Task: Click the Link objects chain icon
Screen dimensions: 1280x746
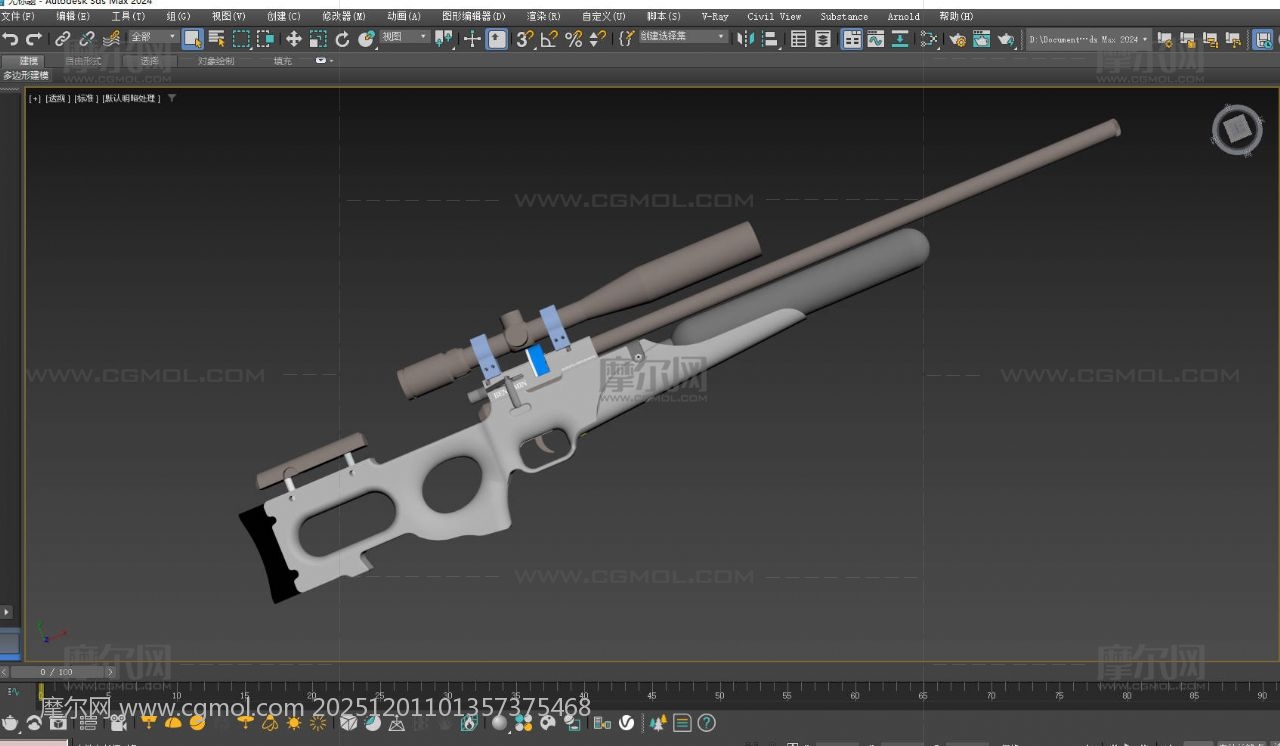Action: (x=62, y=39)
